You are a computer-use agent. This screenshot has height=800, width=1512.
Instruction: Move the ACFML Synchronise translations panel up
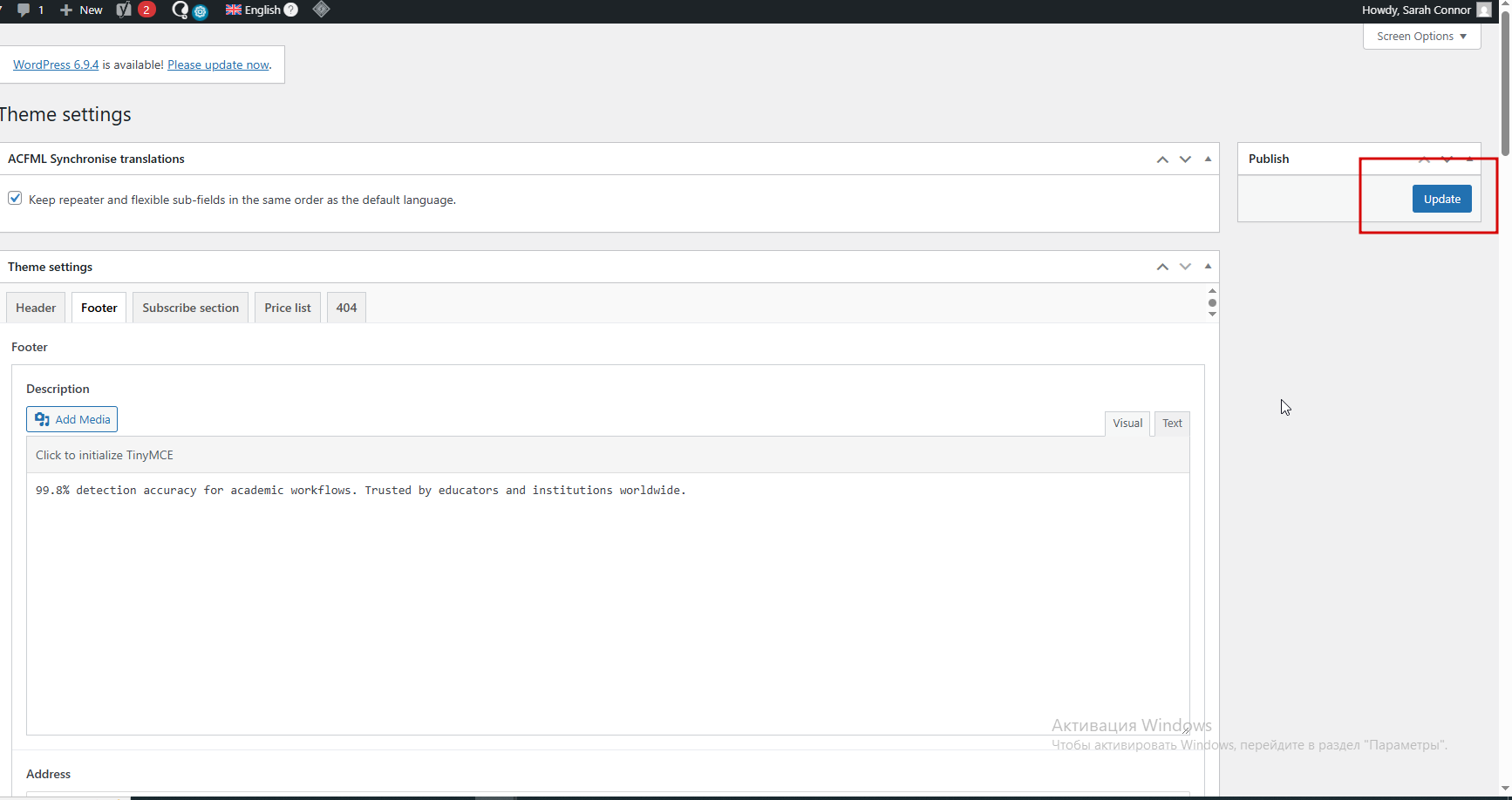tap(1162, 159)
